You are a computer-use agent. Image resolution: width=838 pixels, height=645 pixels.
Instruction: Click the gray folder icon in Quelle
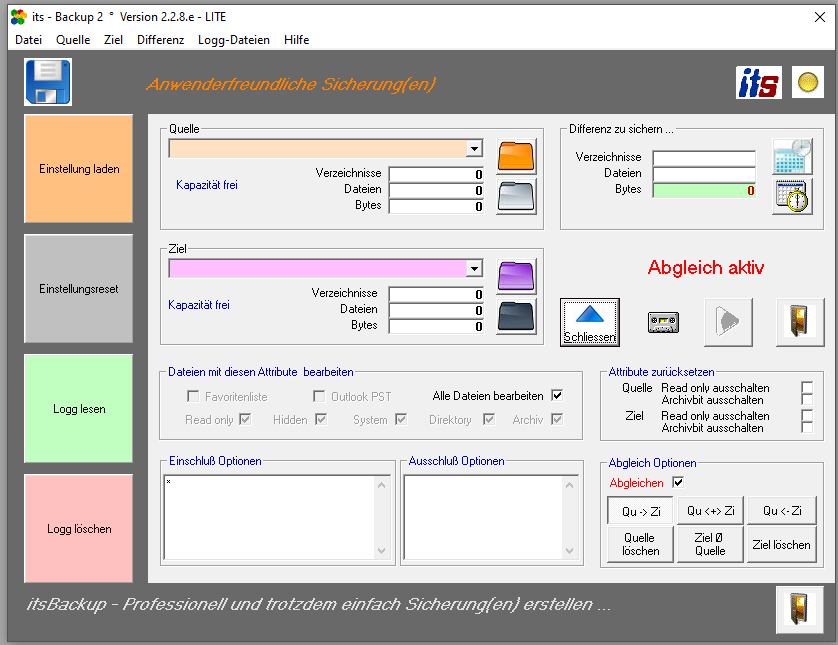[x=516, y=197]
